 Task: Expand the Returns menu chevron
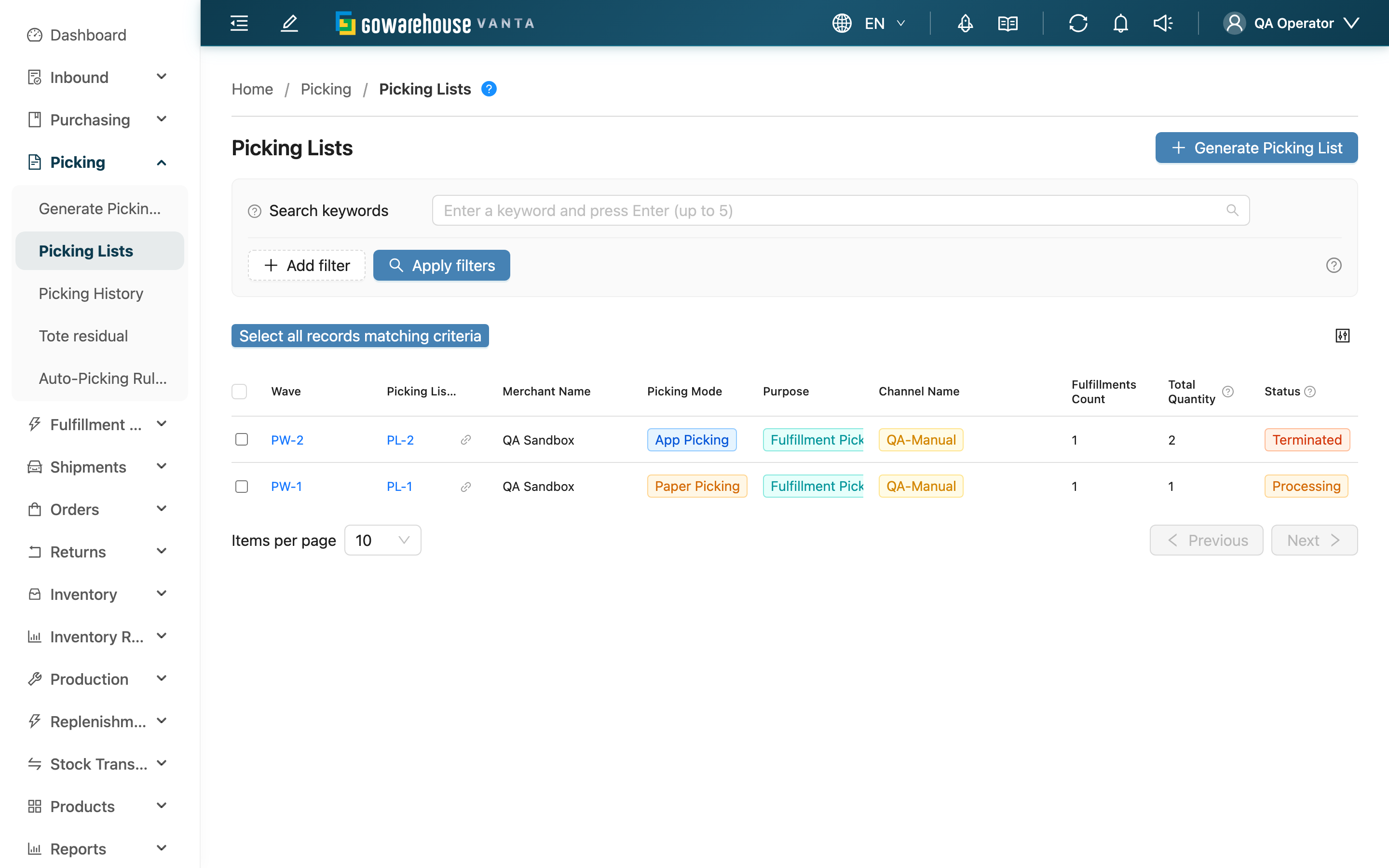pos(162,551)
